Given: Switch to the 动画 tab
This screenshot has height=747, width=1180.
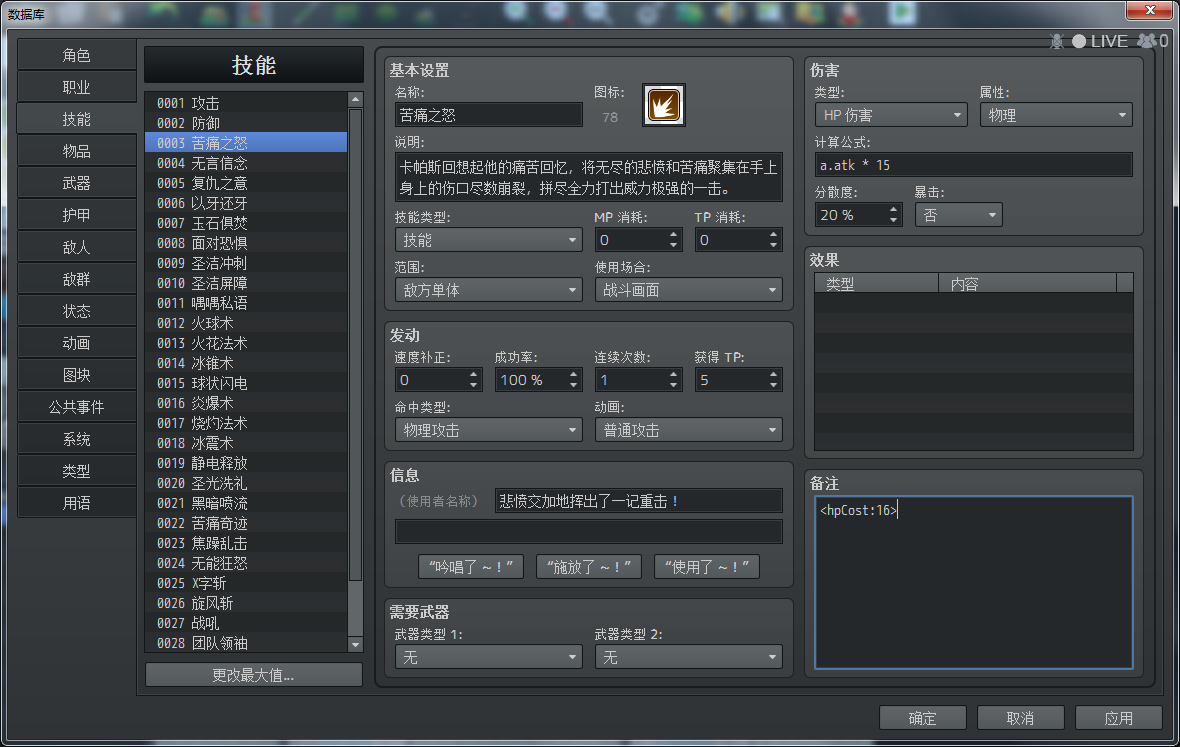Looking at the screenshot, I should (76, 343).
